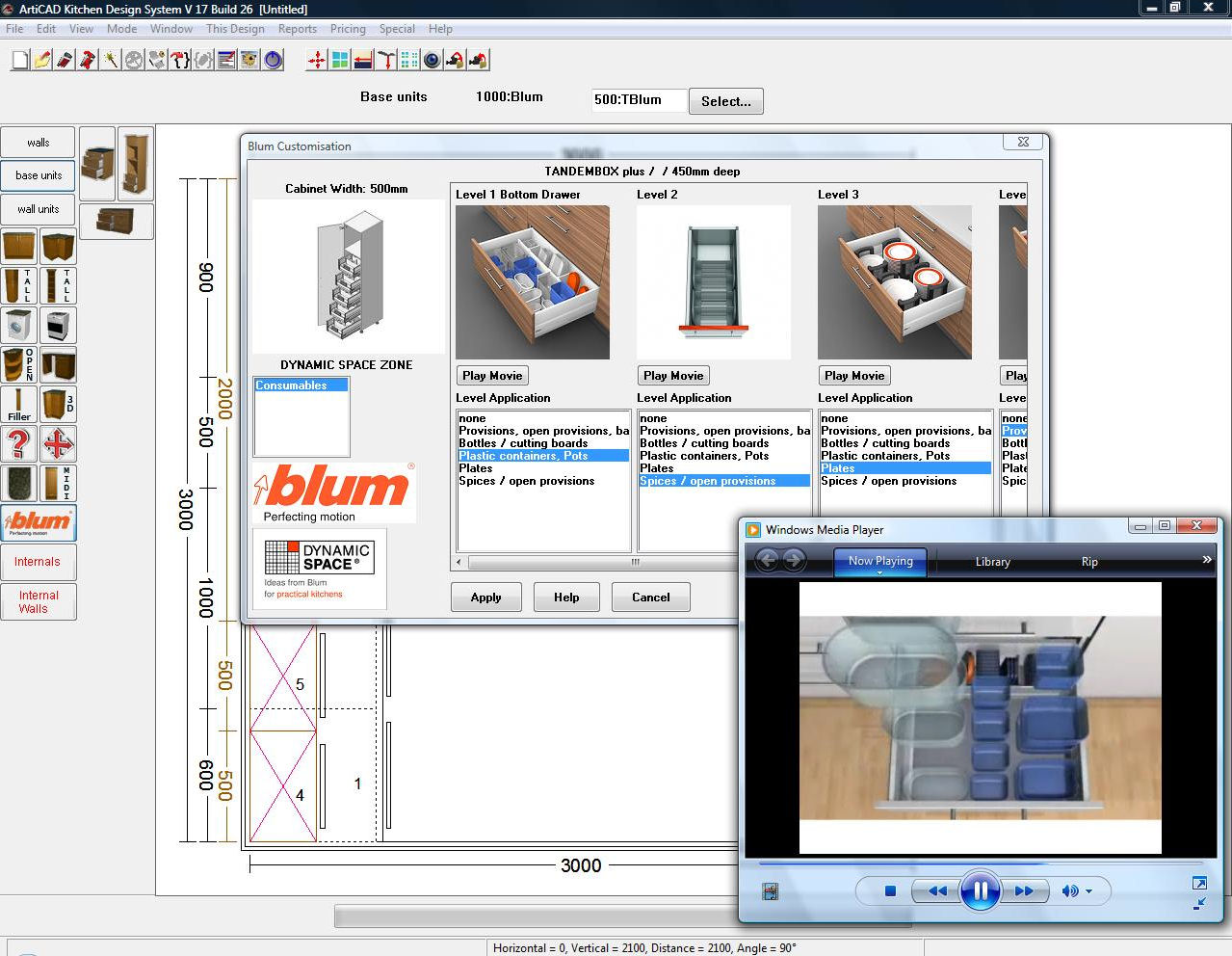1232x956 pixels.
Task: Open the Special menu
Action: (397, 29)
